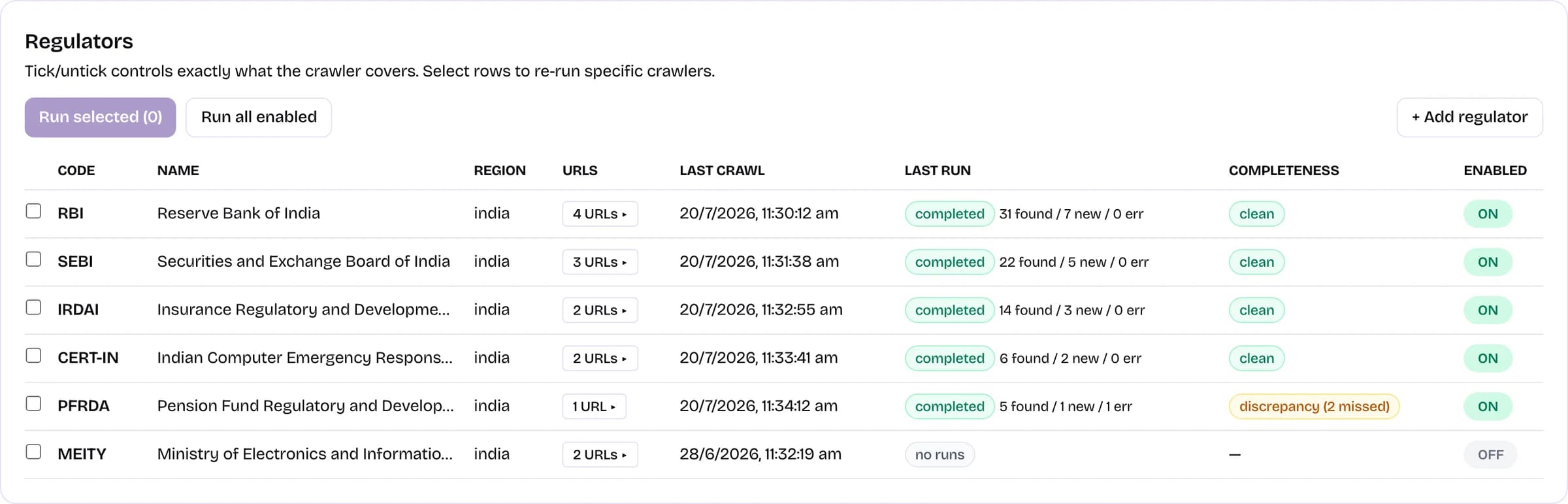
Task: Click the 6 found / 2 new / 0 err text
Action: click(1070, 358)
